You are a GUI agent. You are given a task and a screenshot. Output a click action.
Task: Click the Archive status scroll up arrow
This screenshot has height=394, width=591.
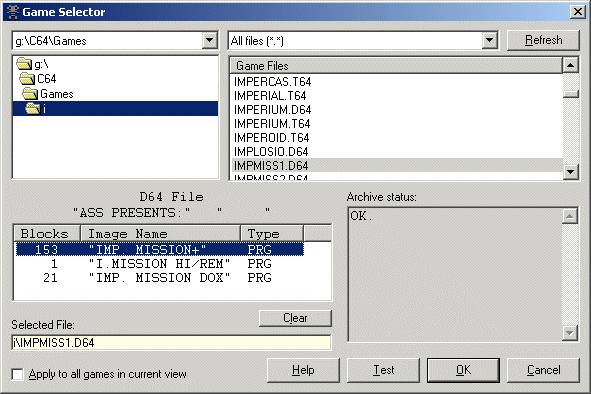point(570,216)
